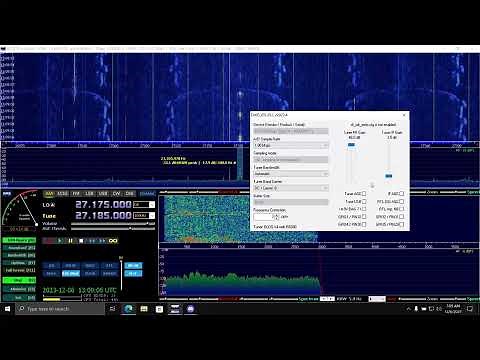Click the S-meter gauge
Viewport: 480px width, 360px height.
(20, 208)
